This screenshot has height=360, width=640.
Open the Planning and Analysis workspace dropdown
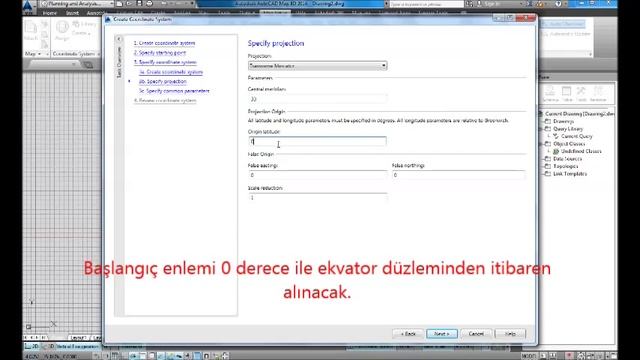(x=78, y=4)
